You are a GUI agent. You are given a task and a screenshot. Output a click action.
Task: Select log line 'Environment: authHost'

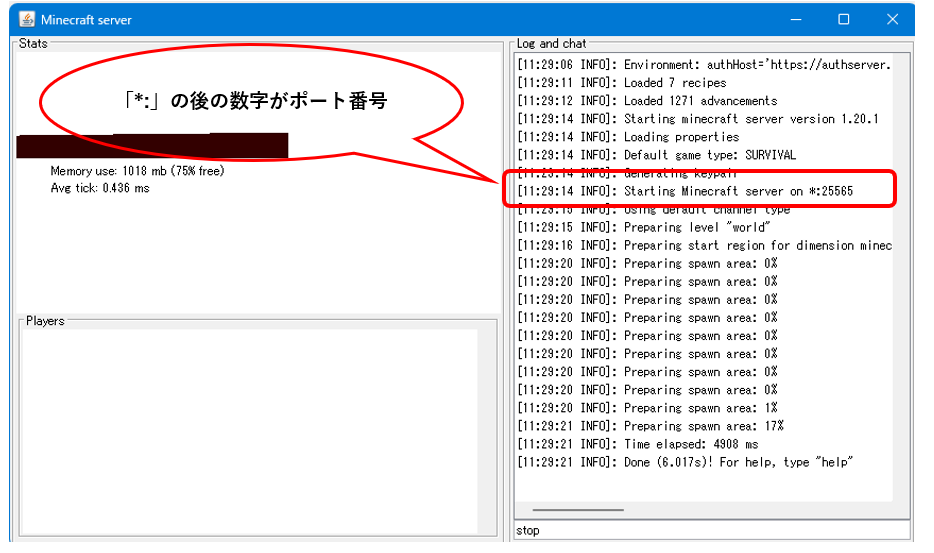[704, 64]
